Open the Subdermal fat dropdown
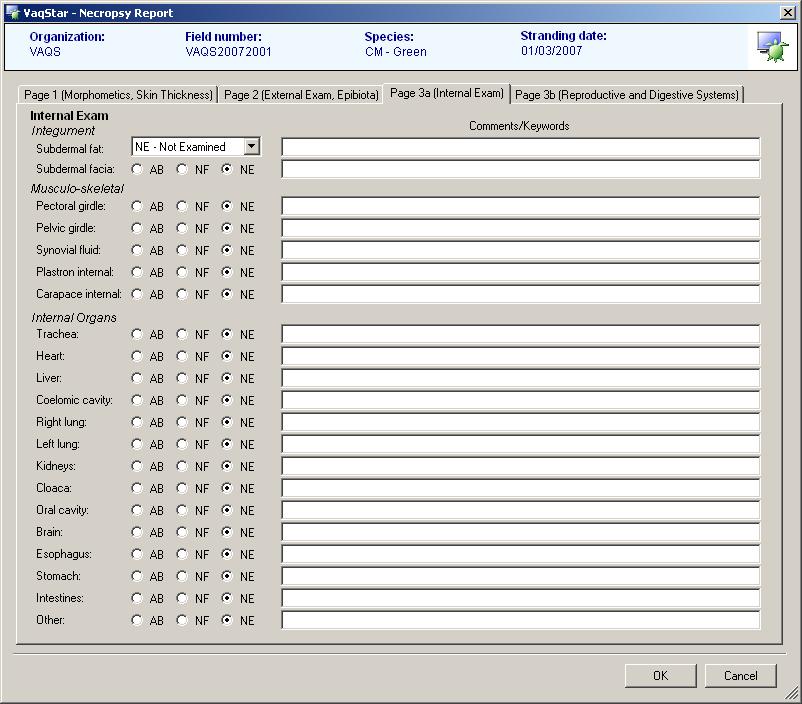Viewport: 802px width, 704px height. 251,147
